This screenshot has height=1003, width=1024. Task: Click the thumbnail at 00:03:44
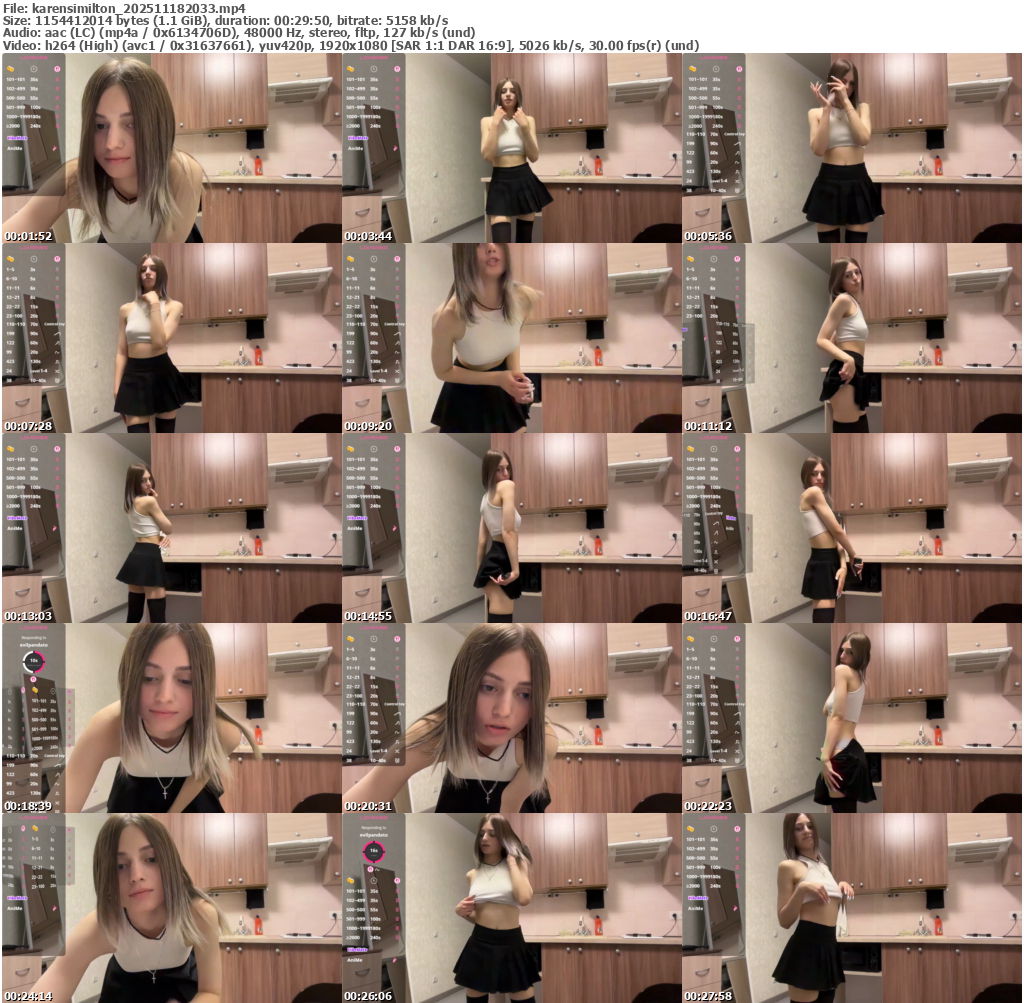(x=512, y=148)
